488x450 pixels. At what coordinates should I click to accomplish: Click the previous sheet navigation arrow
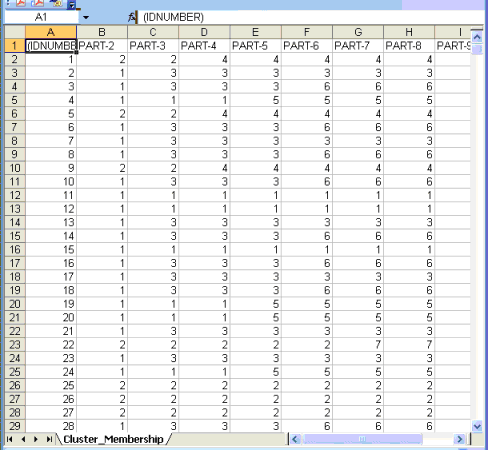click(23, 439)
